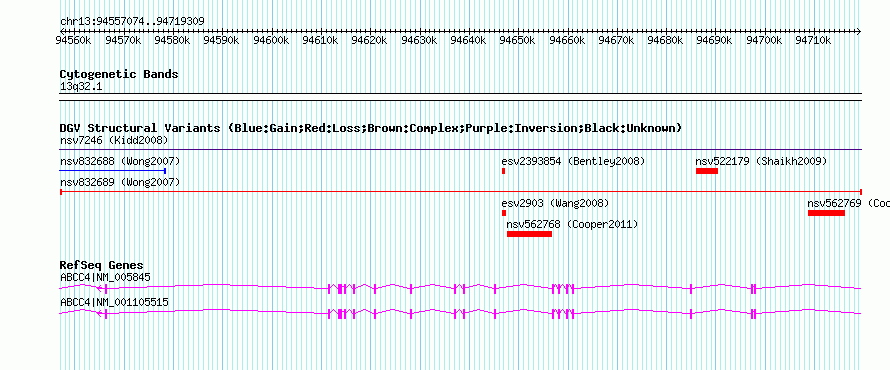Select the Cytogenetic Bands track title
Image resolution: width=890 pixels, height=370 pixels.
pyautogui.click(x=119, y=74)
